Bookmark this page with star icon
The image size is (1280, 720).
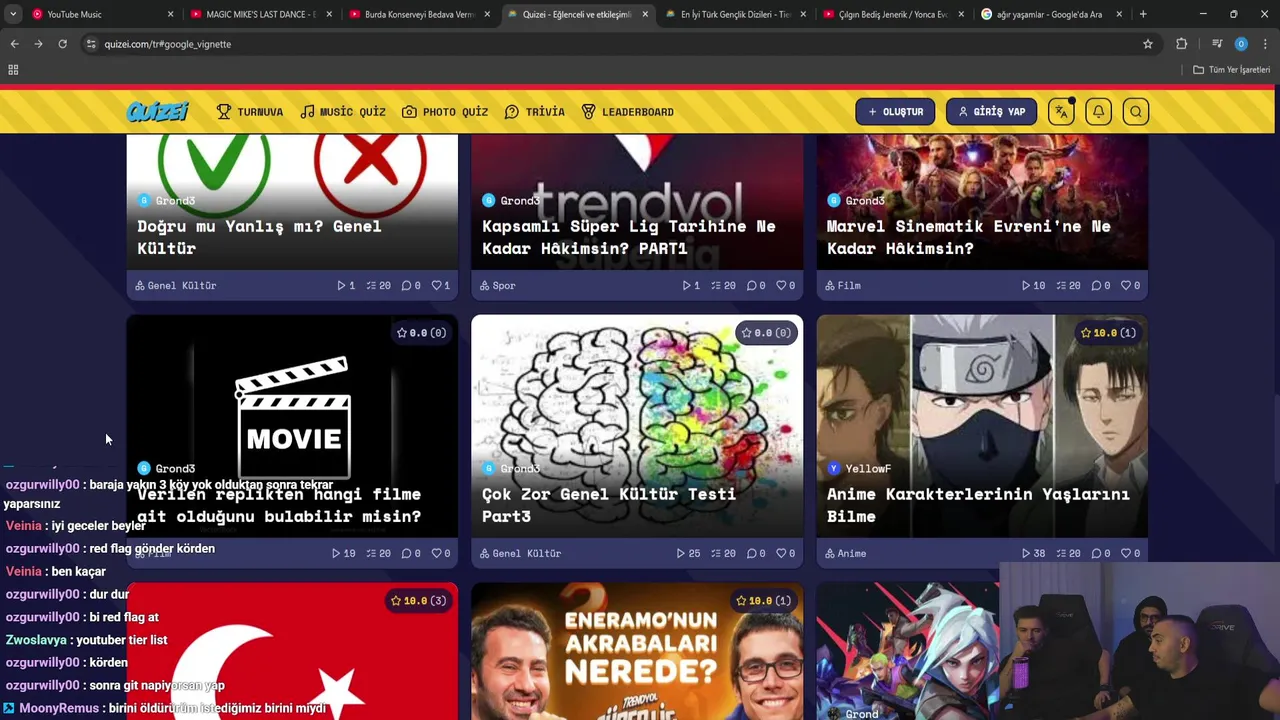click(1148, 44)
